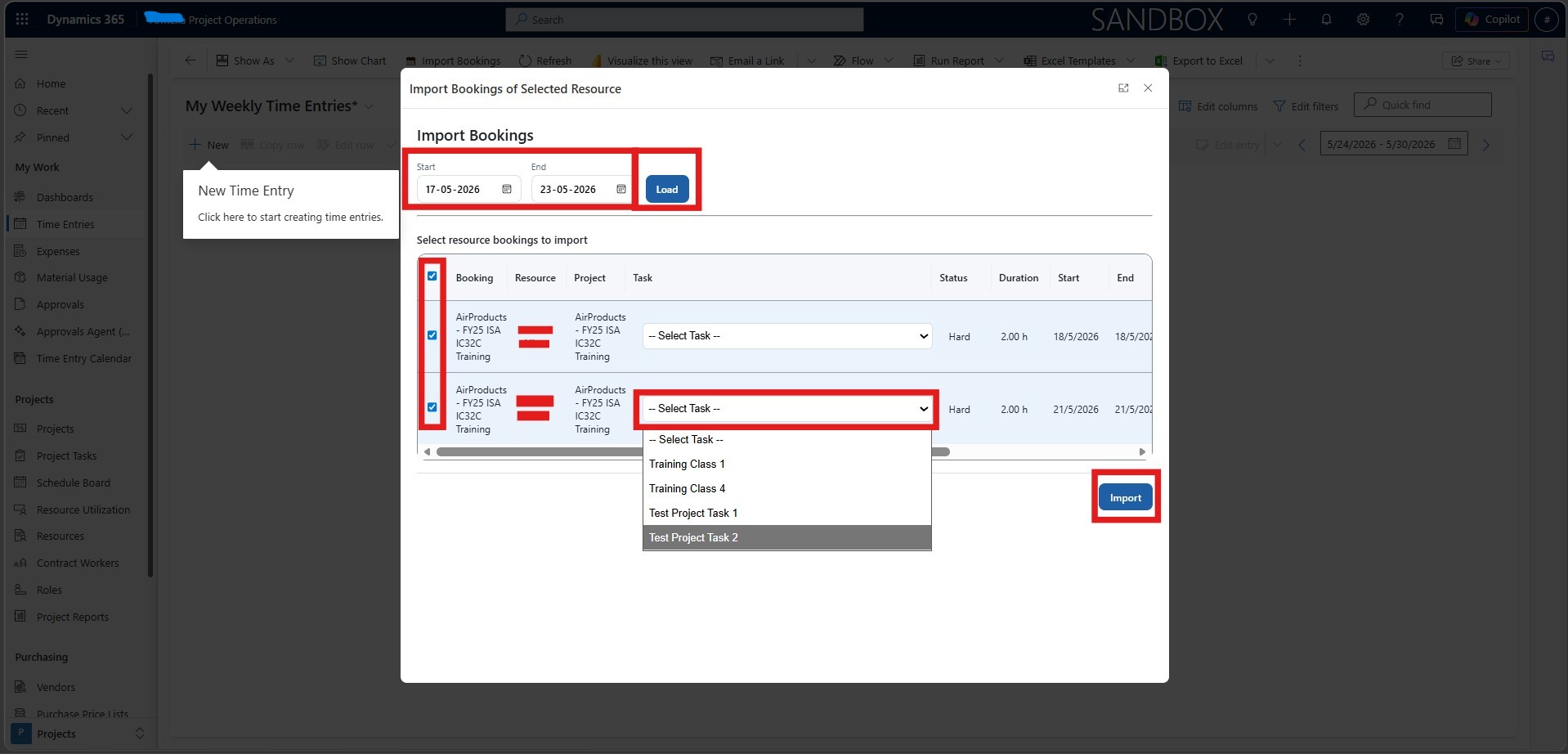The height and width of the screenshot is (754, 1568).
Task: Click the lightbulb assistant icon in header
Action: (1252, 20)
